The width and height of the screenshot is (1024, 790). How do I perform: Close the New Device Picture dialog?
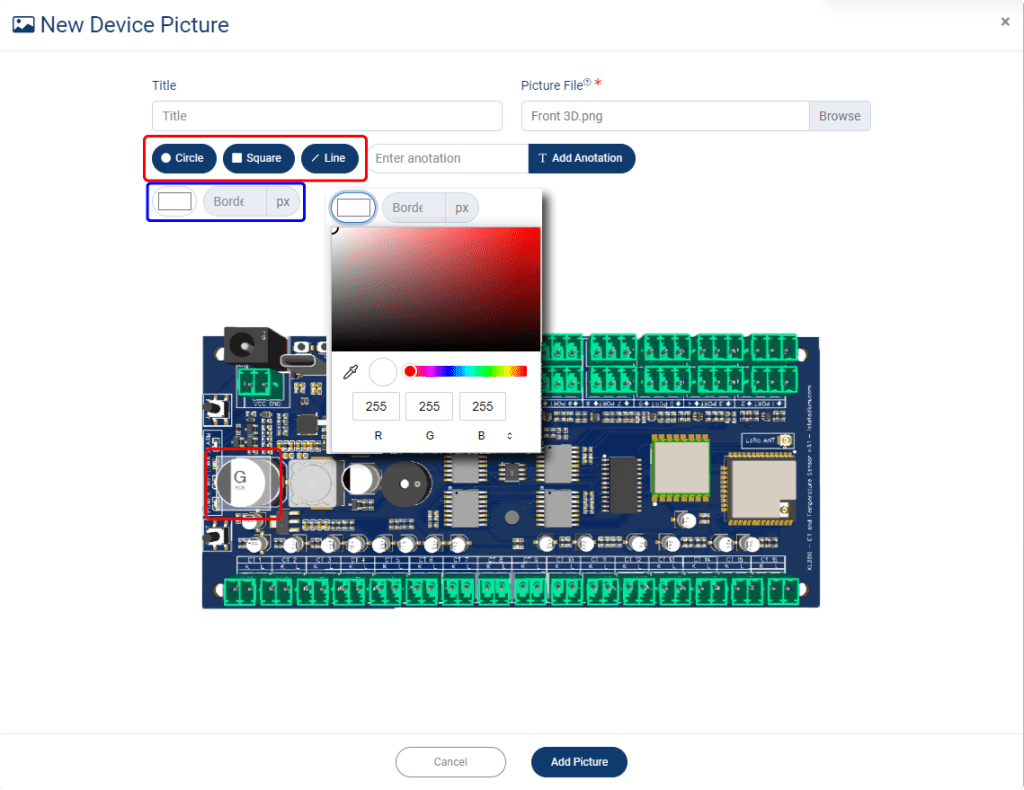(x=1005, y=22)
